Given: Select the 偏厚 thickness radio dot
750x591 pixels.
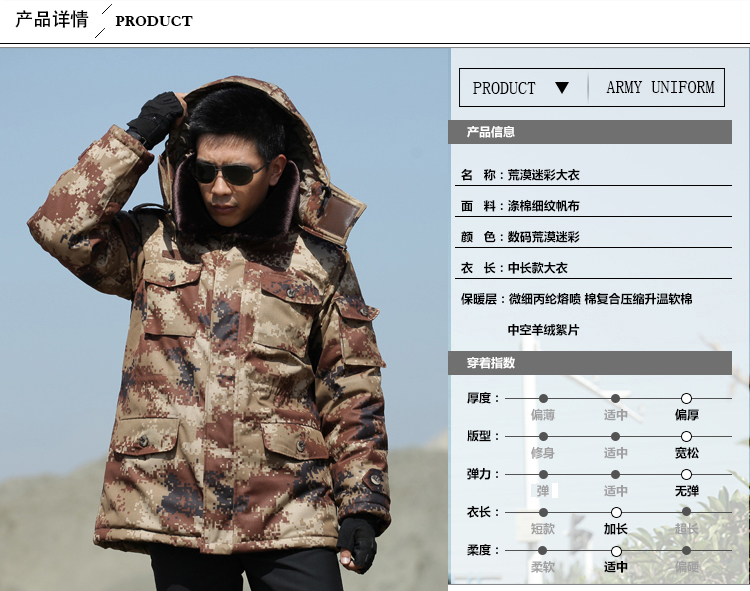Looking at the screenshot, I should [x=686, y=398].
